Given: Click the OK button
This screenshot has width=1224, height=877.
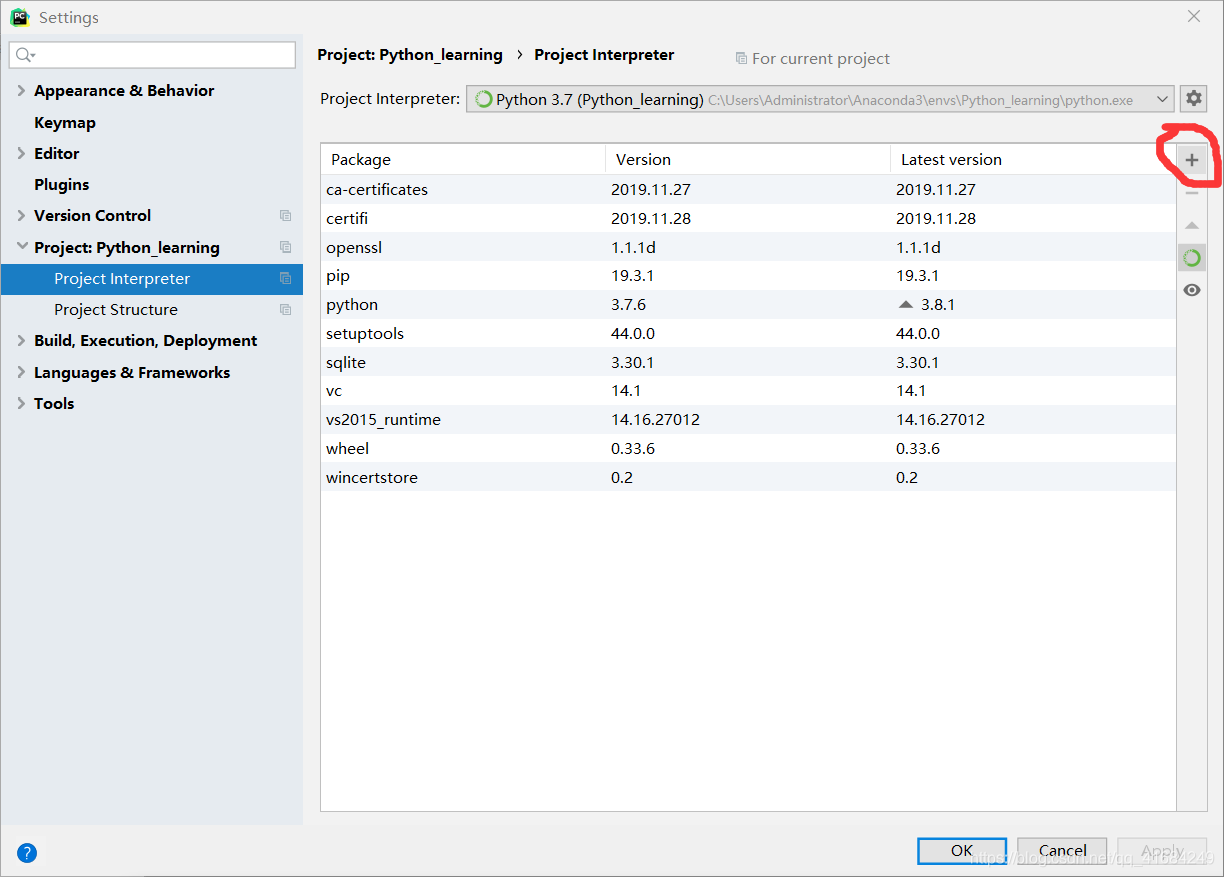Looking at the screenshot, I should click(962, 851).
